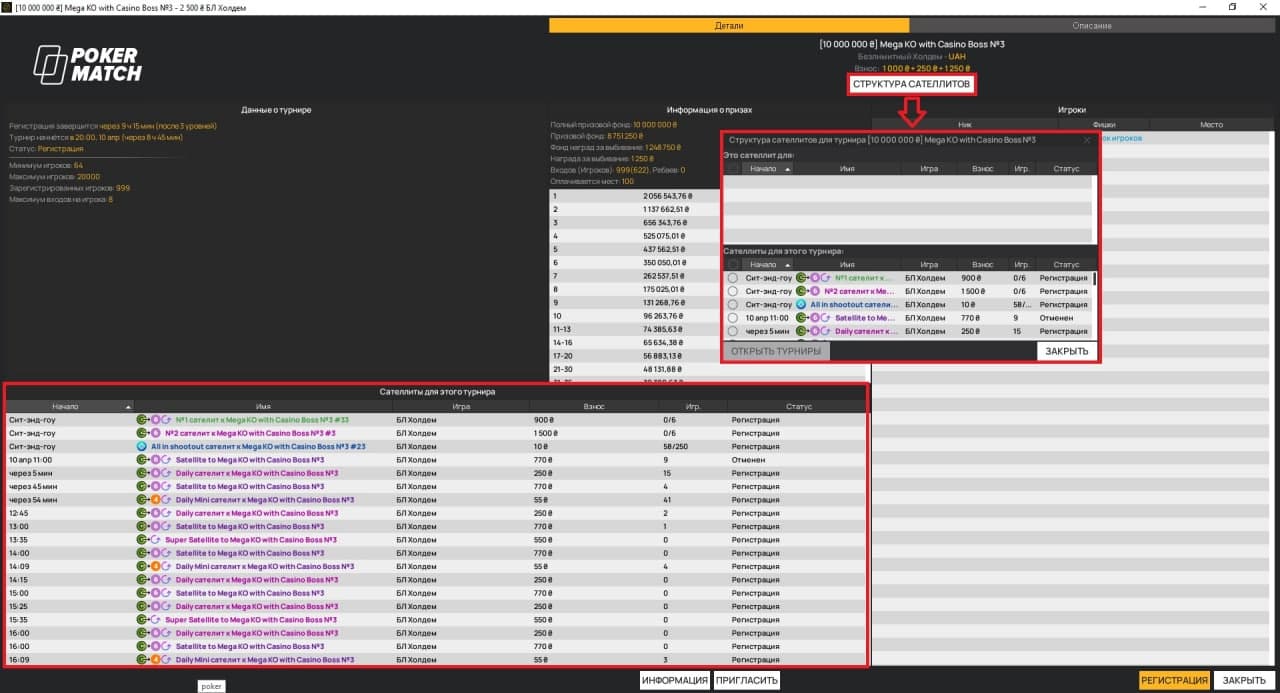The image size is (1280, 693).
Task: Click the purple circle icon in the dialog's №2 сателит row
Action: 814,291
